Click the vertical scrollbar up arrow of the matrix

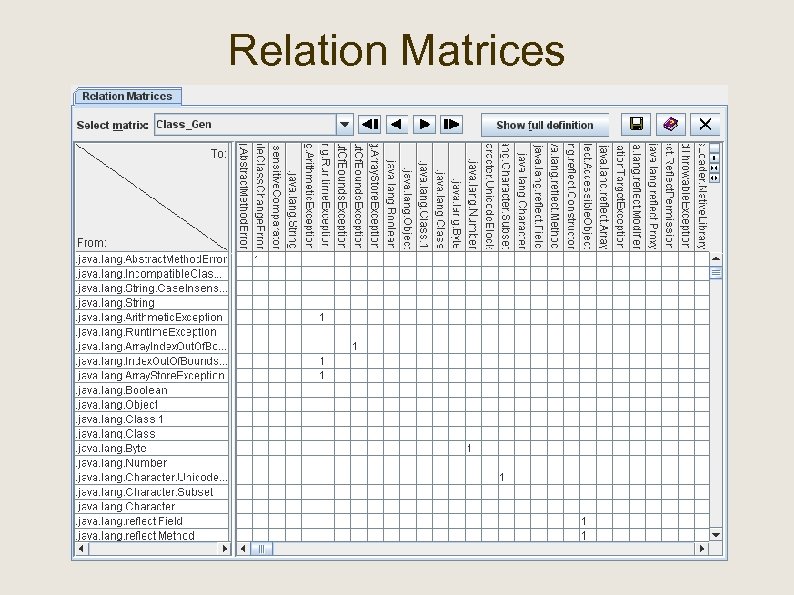pos(716,259)
